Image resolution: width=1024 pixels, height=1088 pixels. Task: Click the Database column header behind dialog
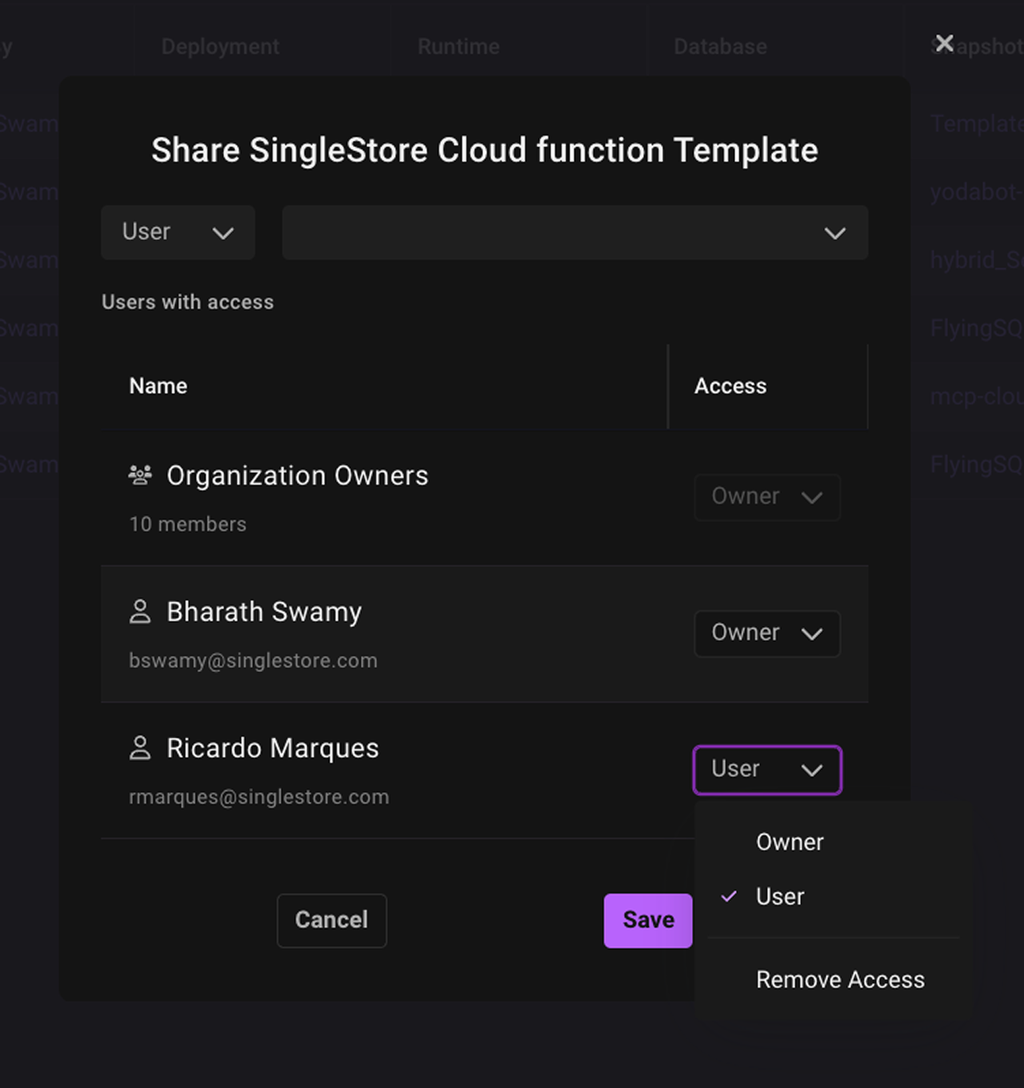click(x=720, y=46)
